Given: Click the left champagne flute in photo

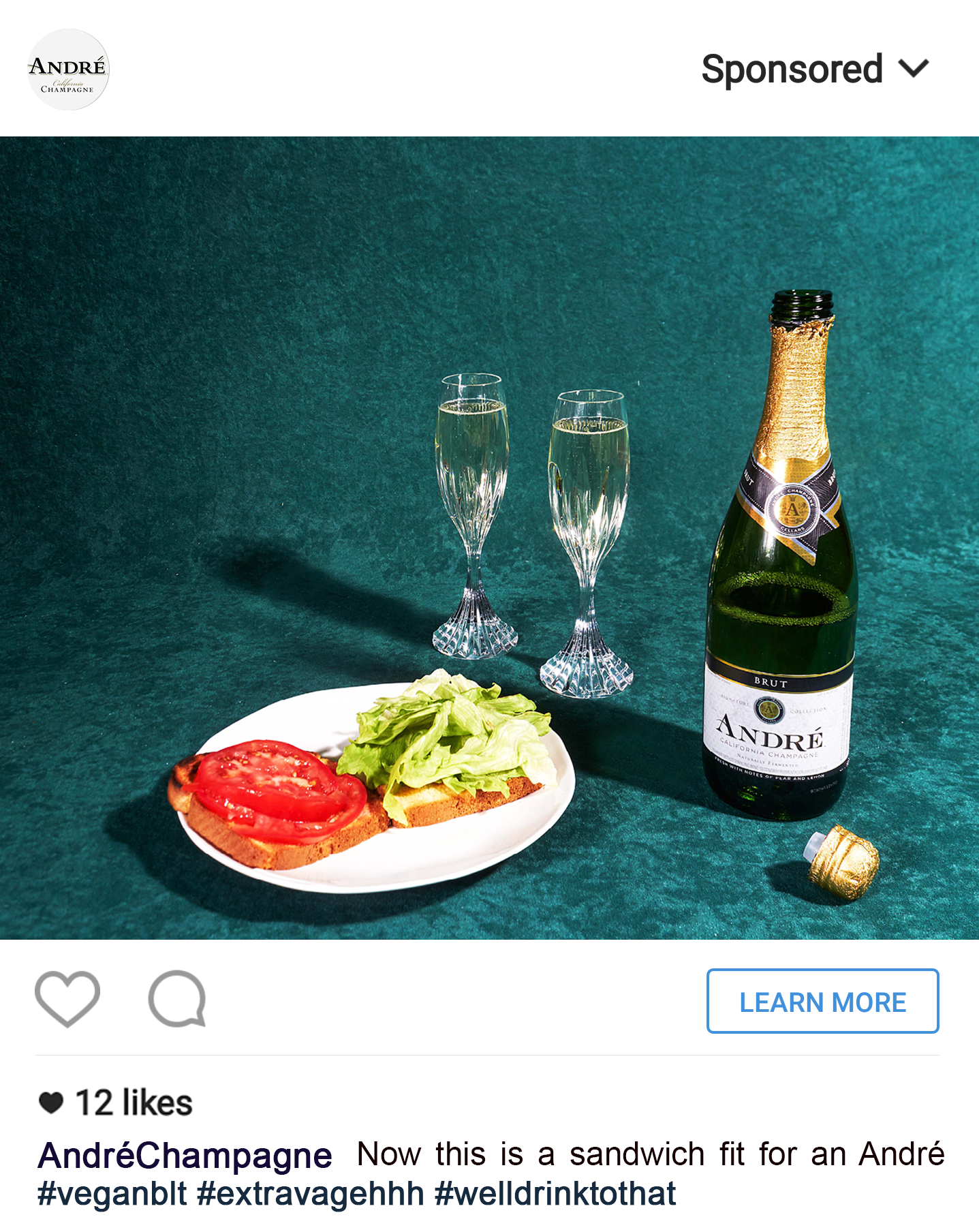Looking at the screenshot, I should pyautogui.click(x=473, y=516).
